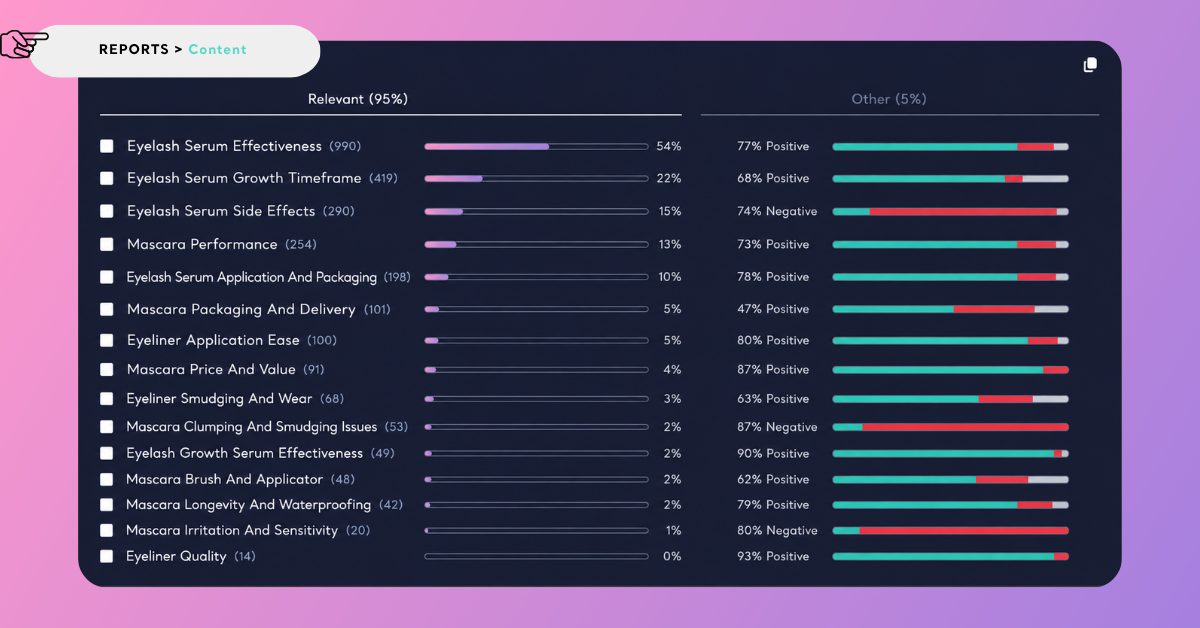Open the Eyelash Serum Growth Timeframe topic

244,178
